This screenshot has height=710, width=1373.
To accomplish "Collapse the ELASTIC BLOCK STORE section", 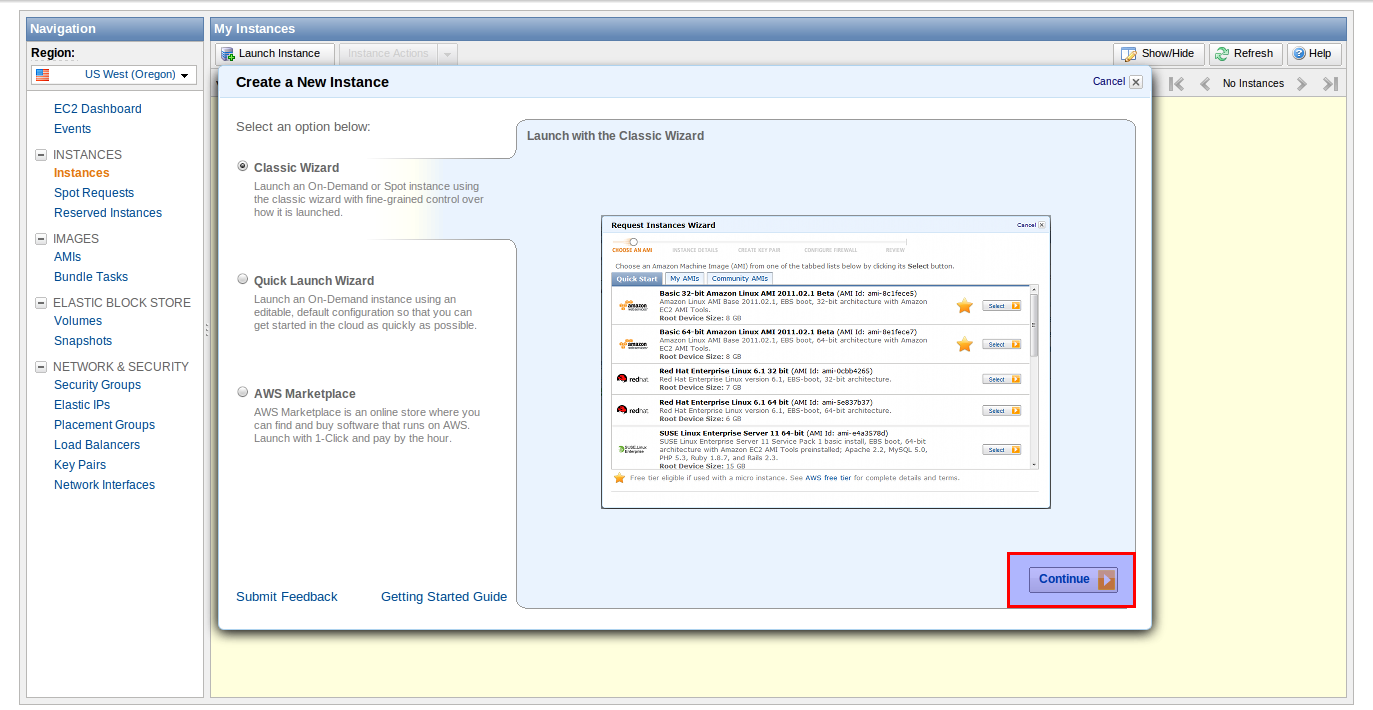I will 41,303.
